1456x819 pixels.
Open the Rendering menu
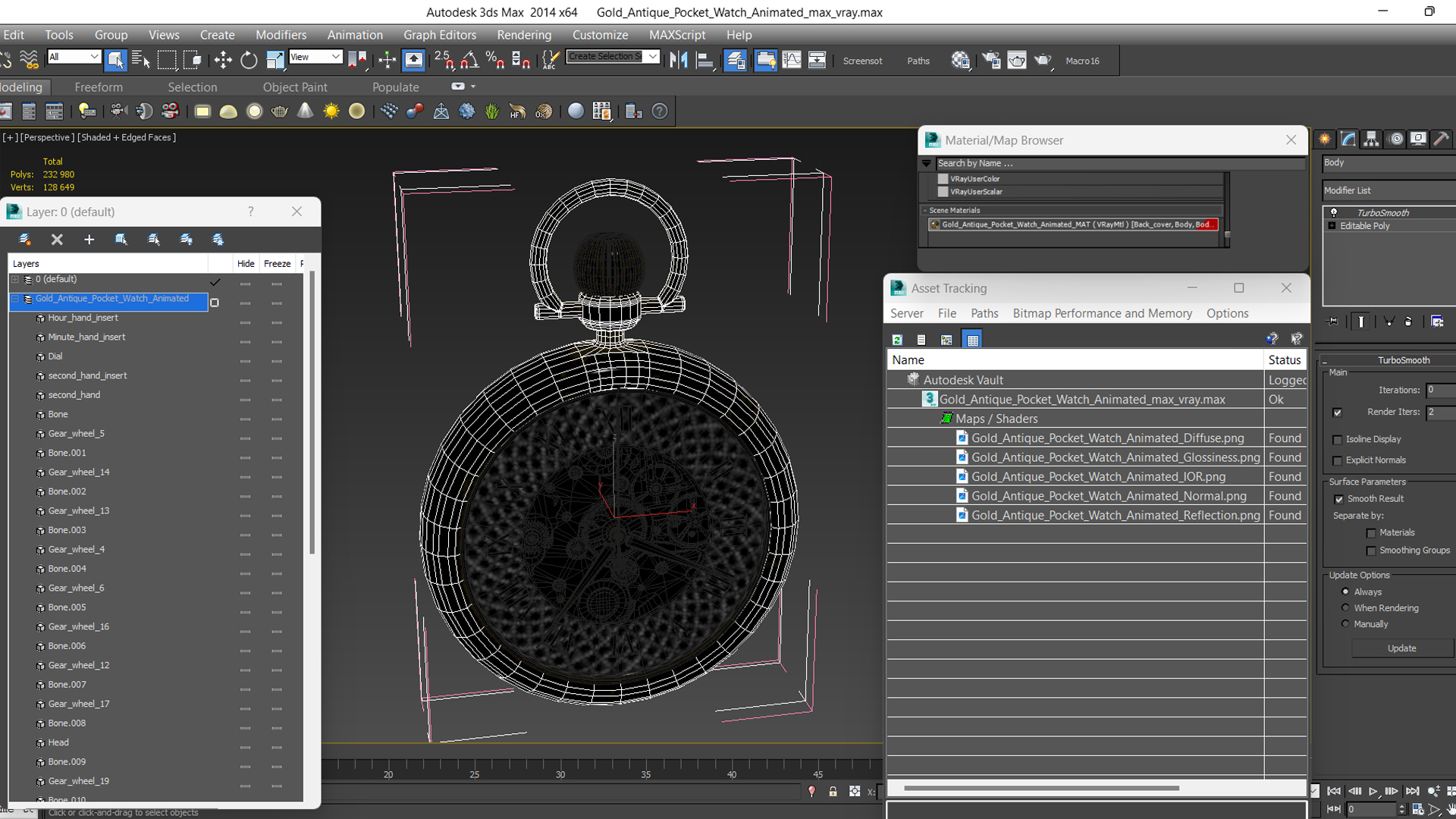point(524,35)
